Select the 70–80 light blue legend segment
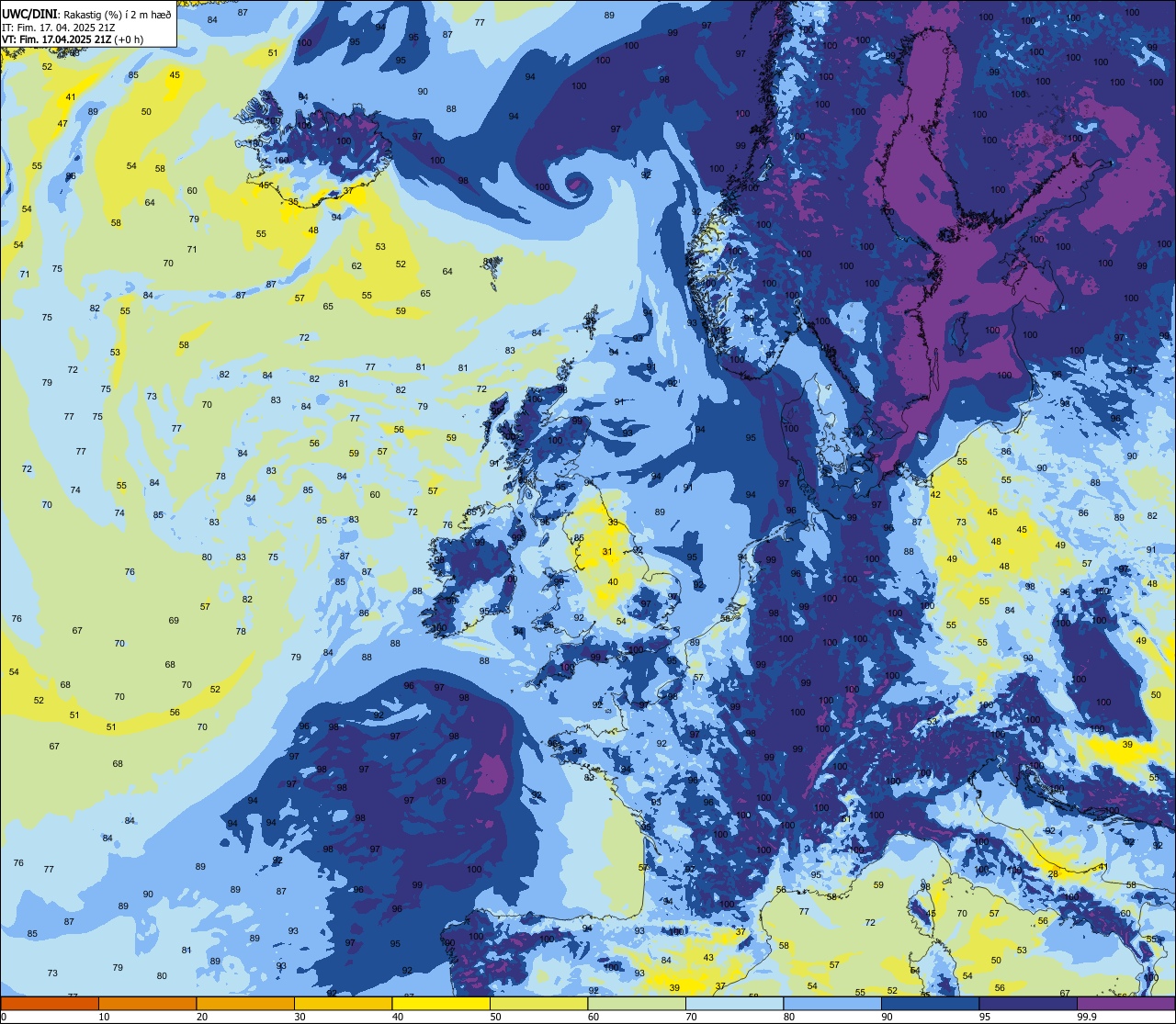Image resolution: width=1176 pixels, height=1024 pixels. coord(734,1004)
